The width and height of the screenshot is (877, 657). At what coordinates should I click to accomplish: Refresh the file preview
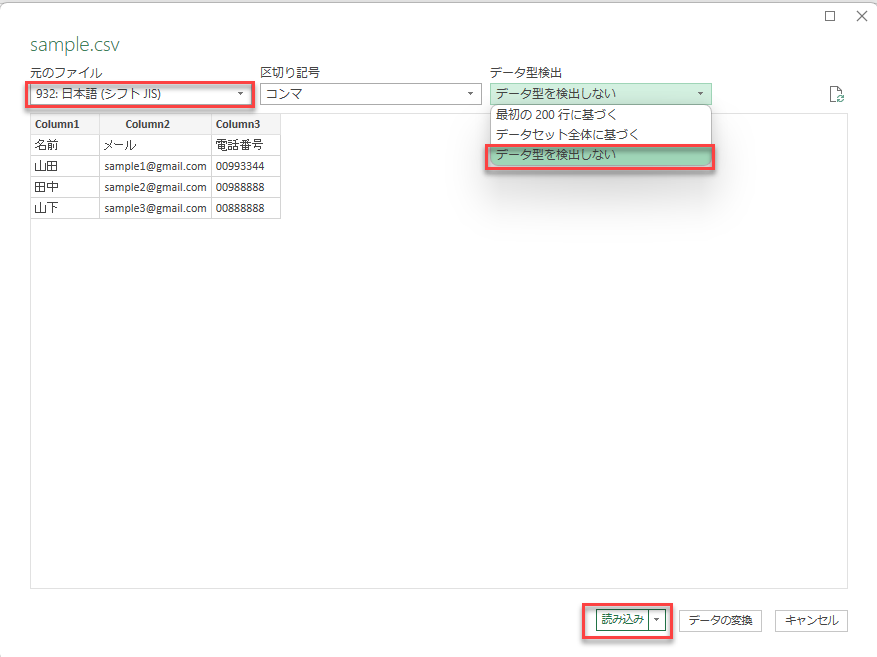tap(837, 92)
